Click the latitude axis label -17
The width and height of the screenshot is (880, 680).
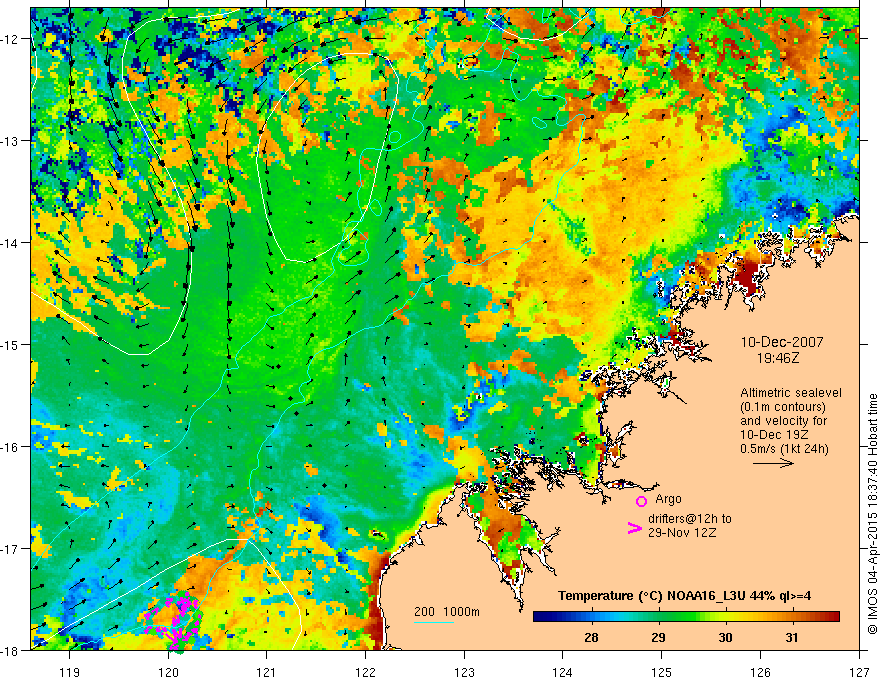coord(11,548)
